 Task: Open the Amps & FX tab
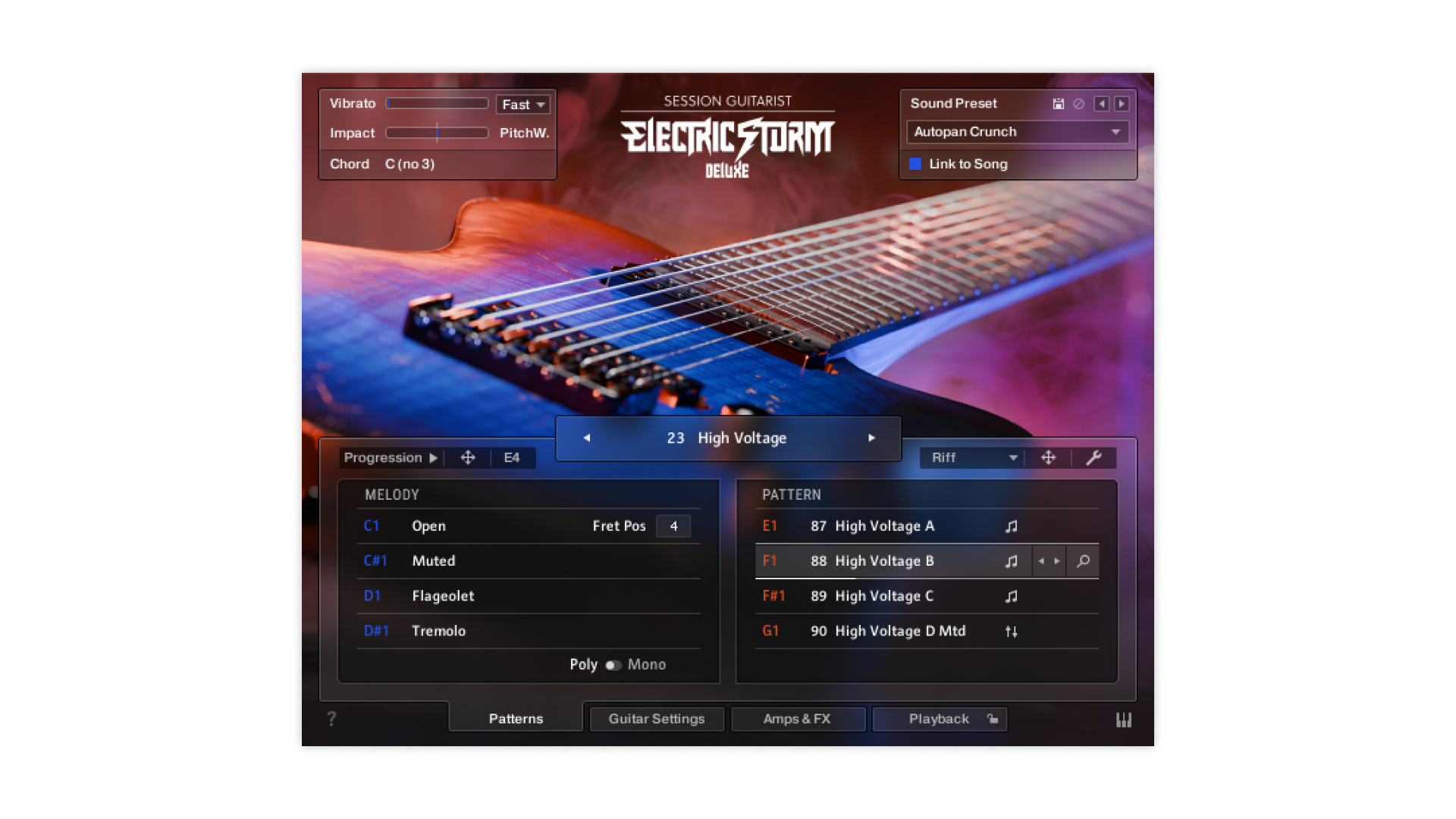pos(798,719)
